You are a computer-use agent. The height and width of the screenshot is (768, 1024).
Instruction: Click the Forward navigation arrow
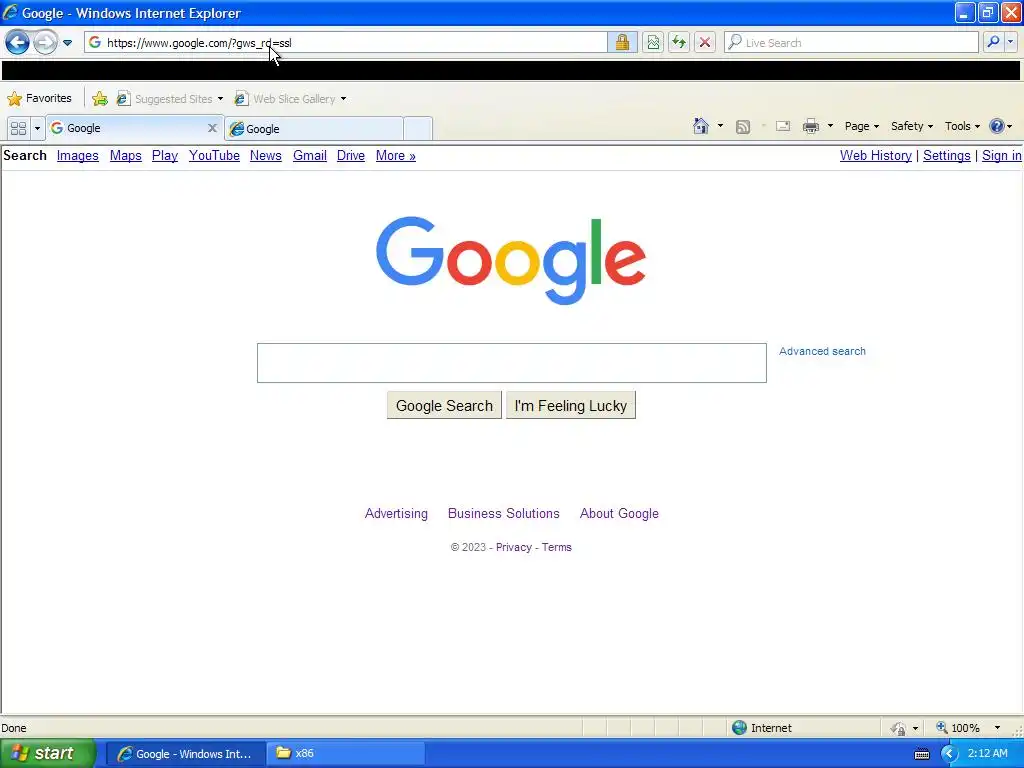pos(44,43)
